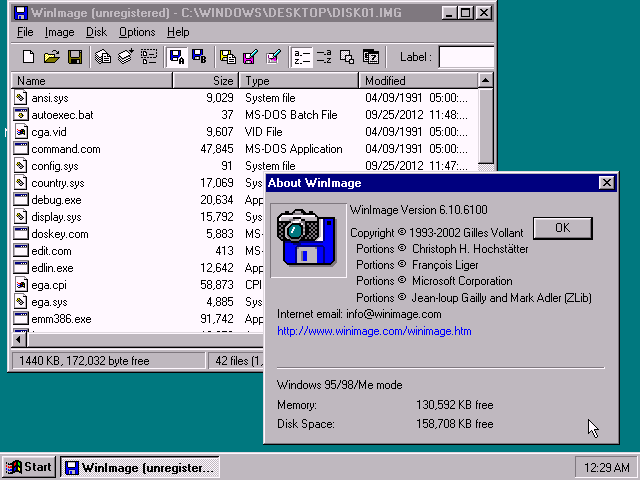This screenshot has width=640, height=480.
Task: Select the autoexec.bat file icon
Action: pos(20,115)
